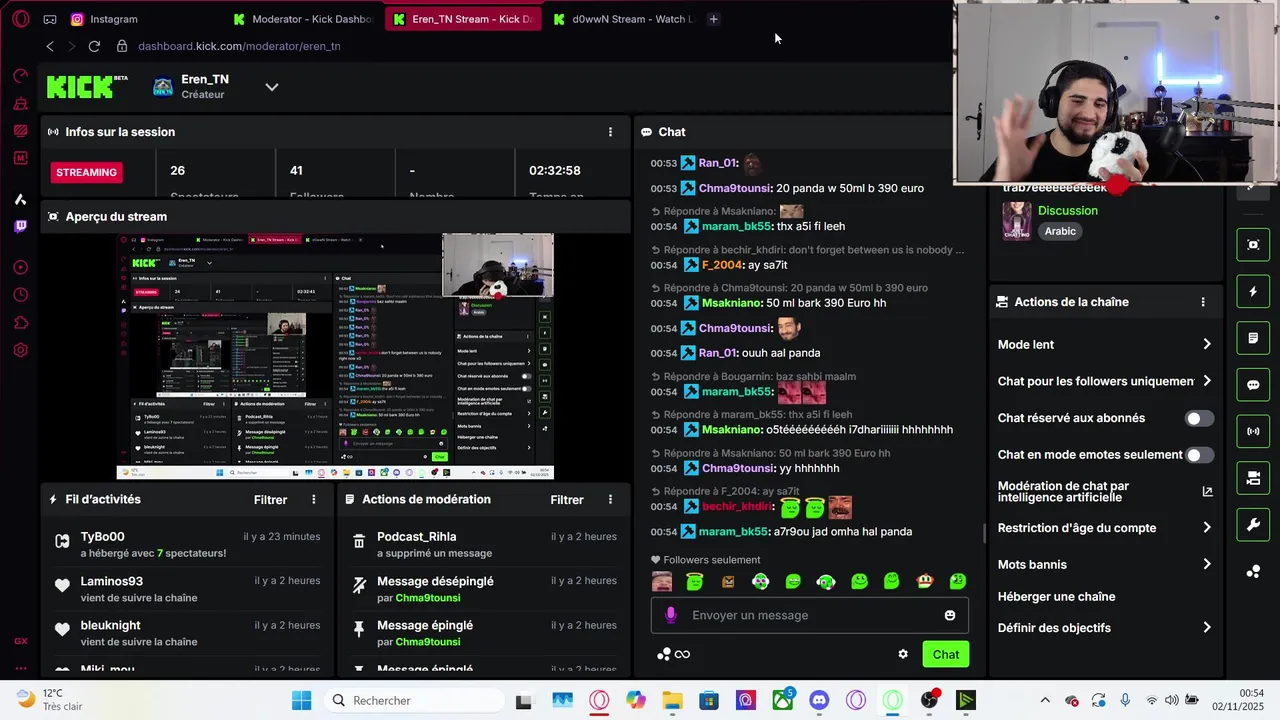Screen dimensions: 1280x720
Task: Click the focus frame icon in right toolbar
Action: (x=1253, y=245)
